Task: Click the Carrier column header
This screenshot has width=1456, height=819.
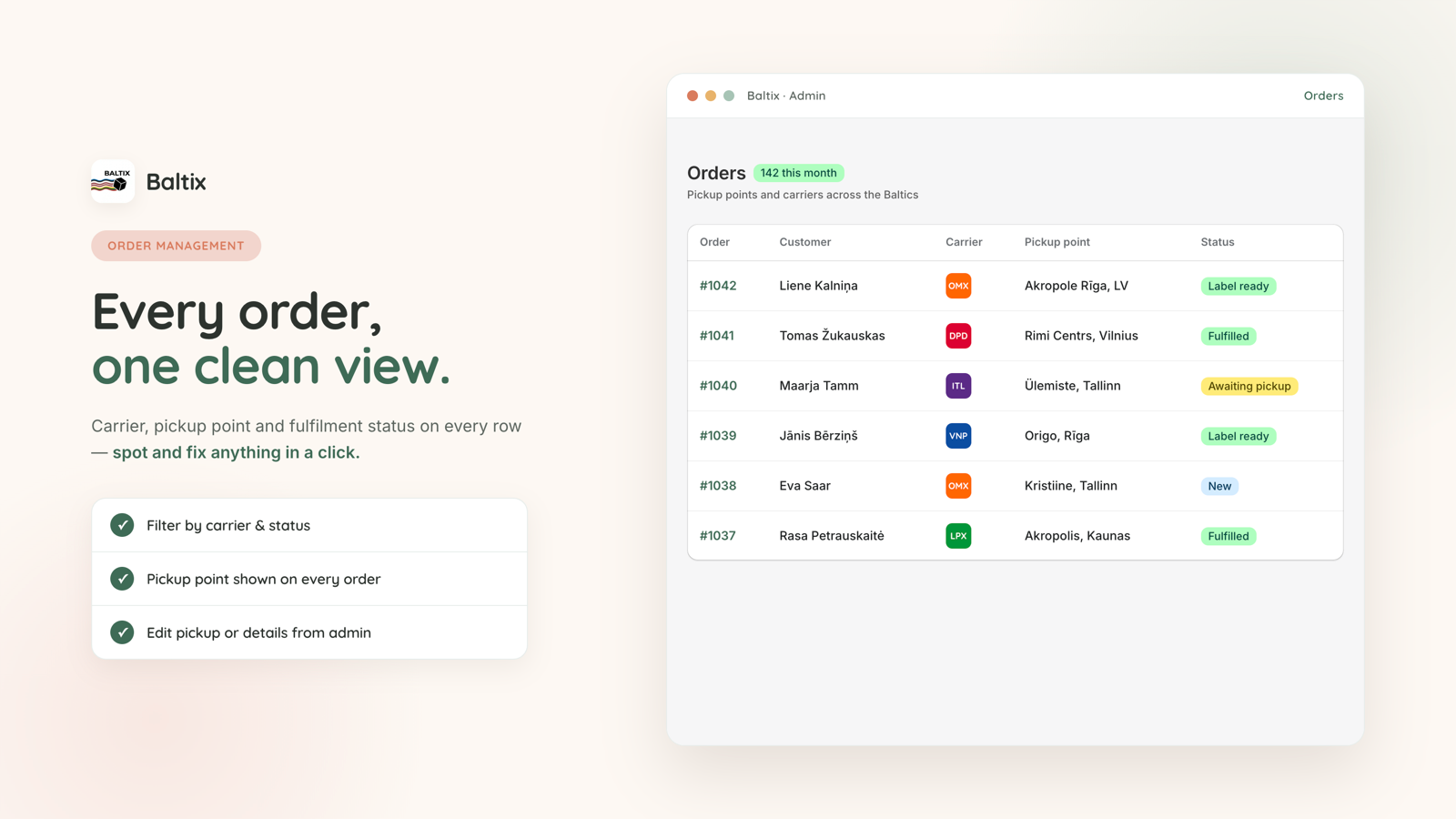Action: 964,242
